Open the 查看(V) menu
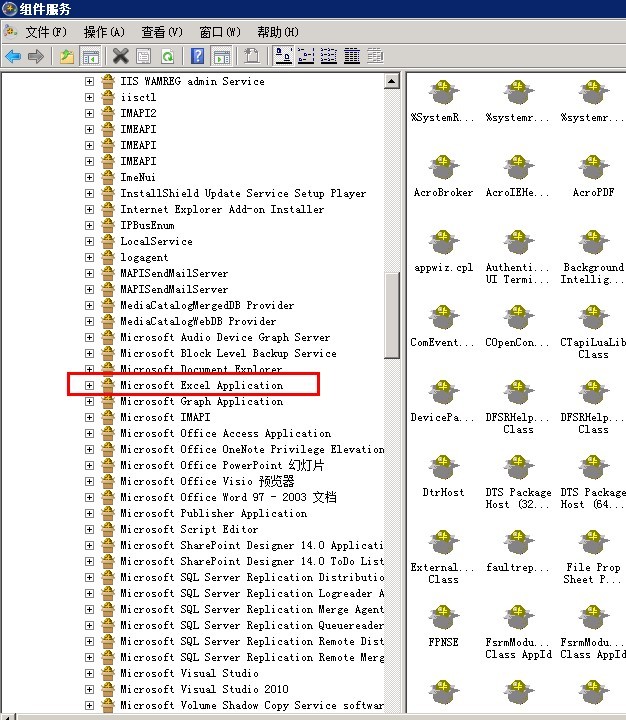Viewport: 626px width, 720px height. click(161, 32)
